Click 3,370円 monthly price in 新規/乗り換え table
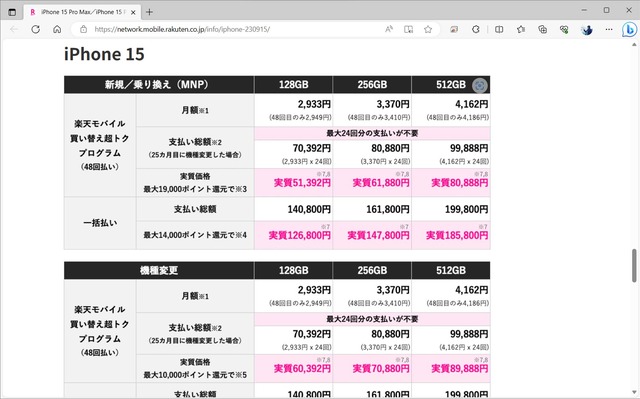This screenshot has width=640, height=399. 393,104
